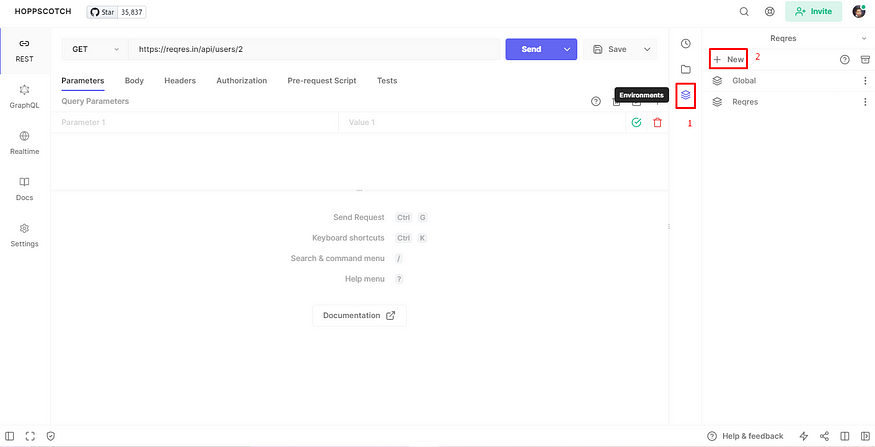Toggle the green check on Parameter 1

point(636,122)
